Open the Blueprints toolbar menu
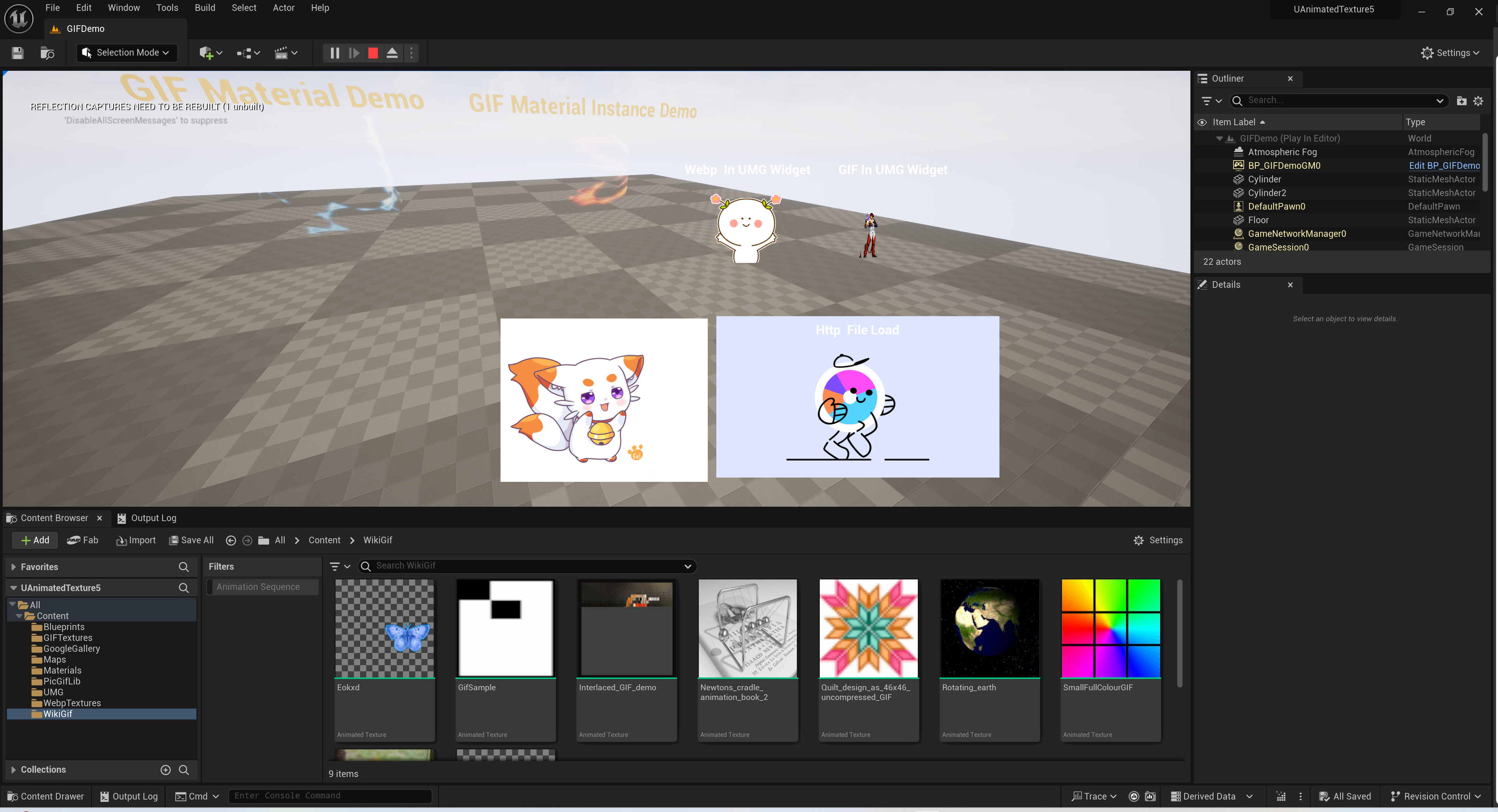The image size is (1498, 812). (x=248, y=53)
